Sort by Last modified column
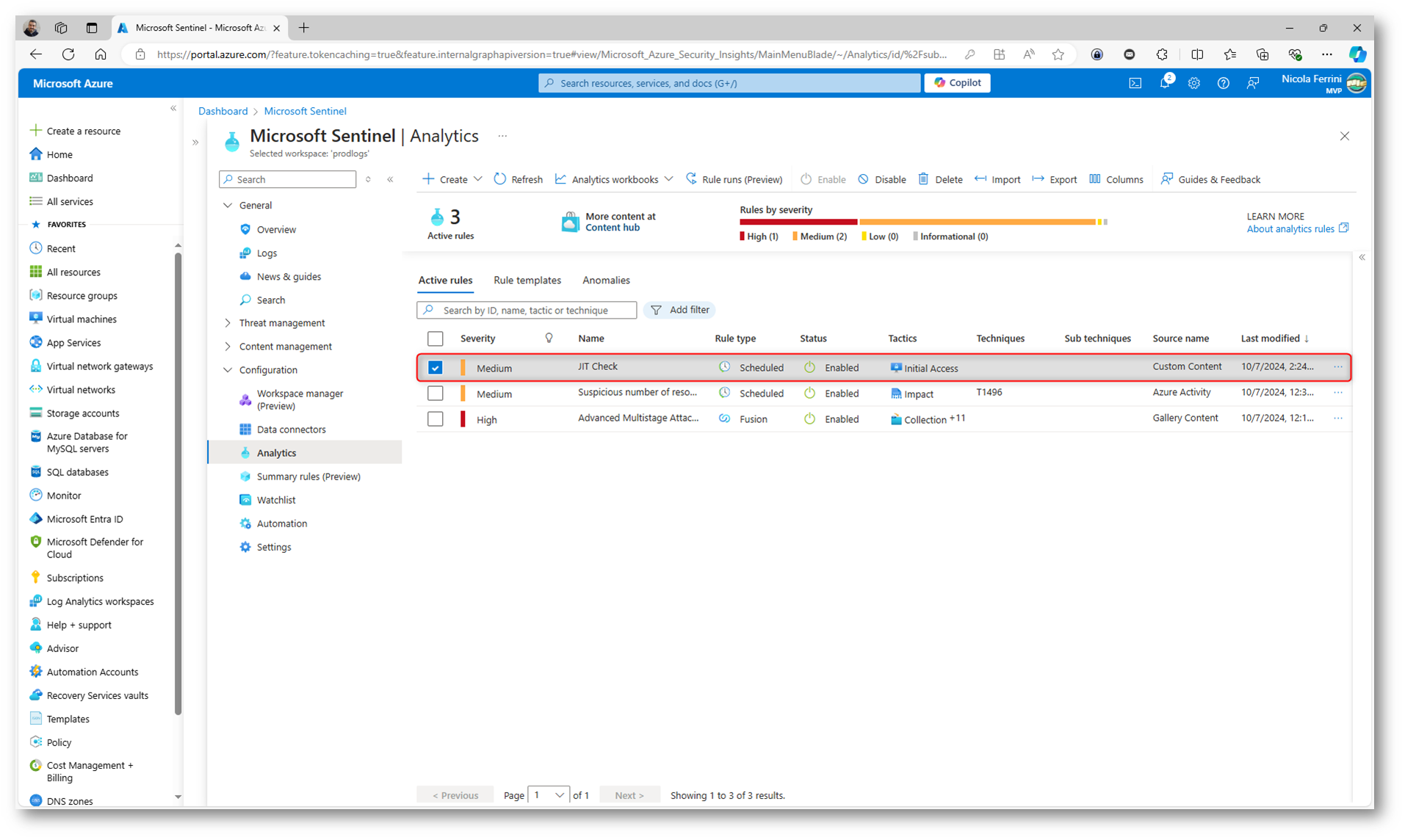The height and width of the screenshot is (840, 1405). pyautogui.click(x=1274, y=338)
